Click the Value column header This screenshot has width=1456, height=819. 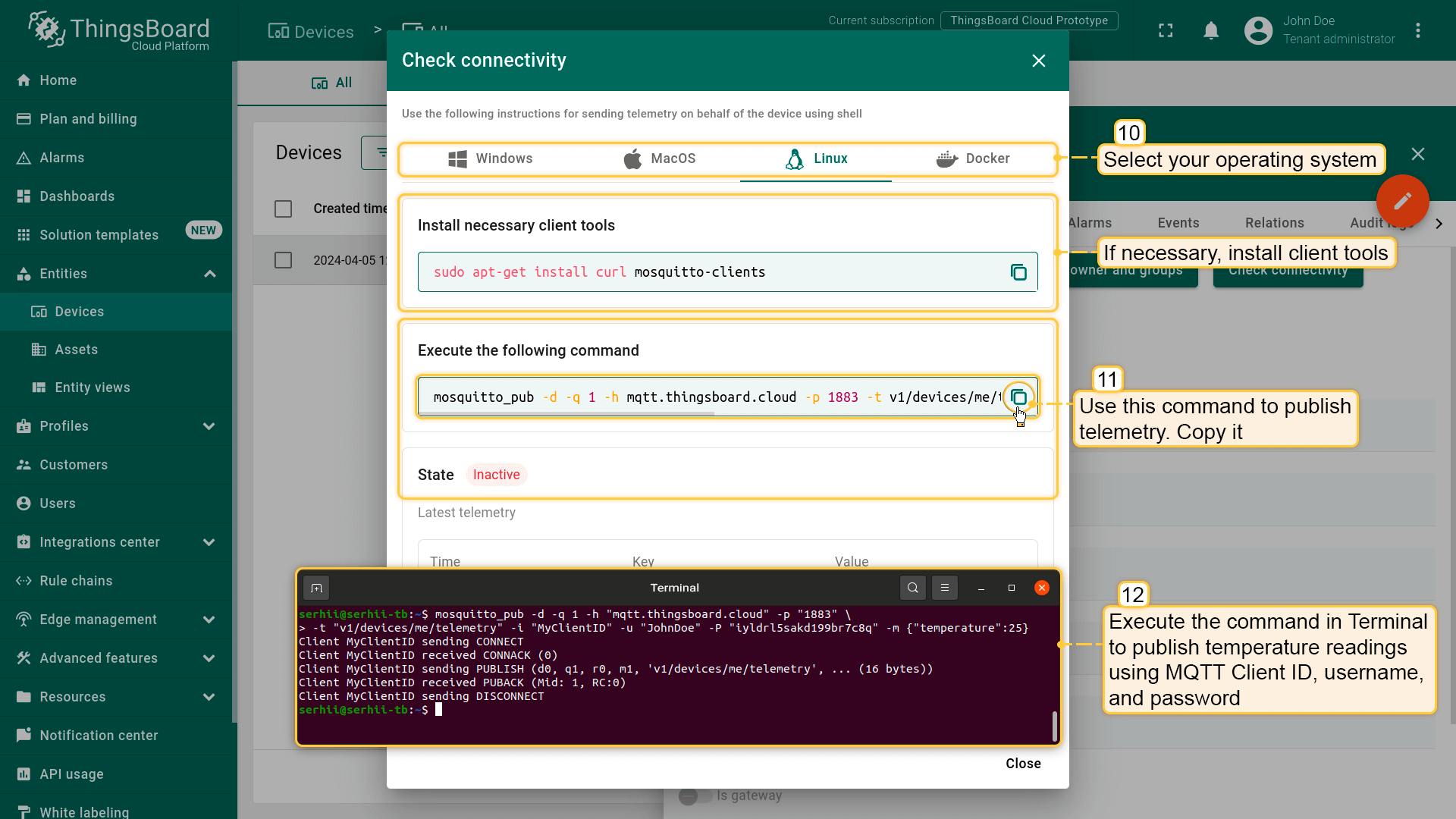(852, 562)
